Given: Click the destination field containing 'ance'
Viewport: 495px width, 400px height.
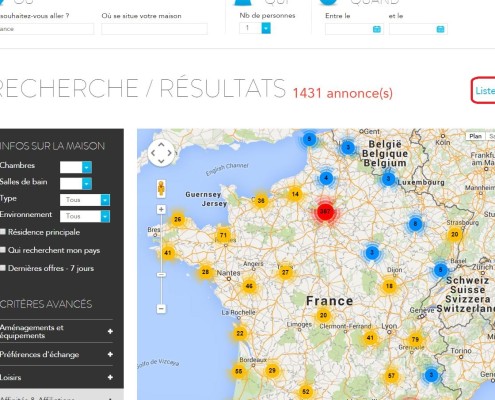Looking at the screenshot, I should [47, 29].
